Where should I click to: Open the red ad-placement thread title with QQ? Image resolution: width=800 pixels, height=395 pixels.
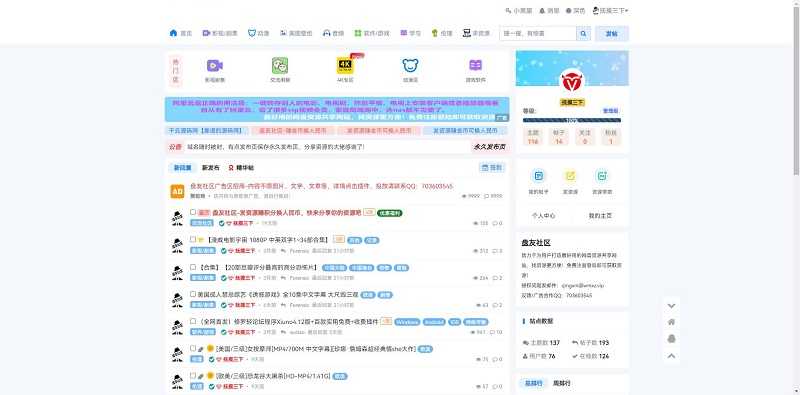(x=321, y=187)
